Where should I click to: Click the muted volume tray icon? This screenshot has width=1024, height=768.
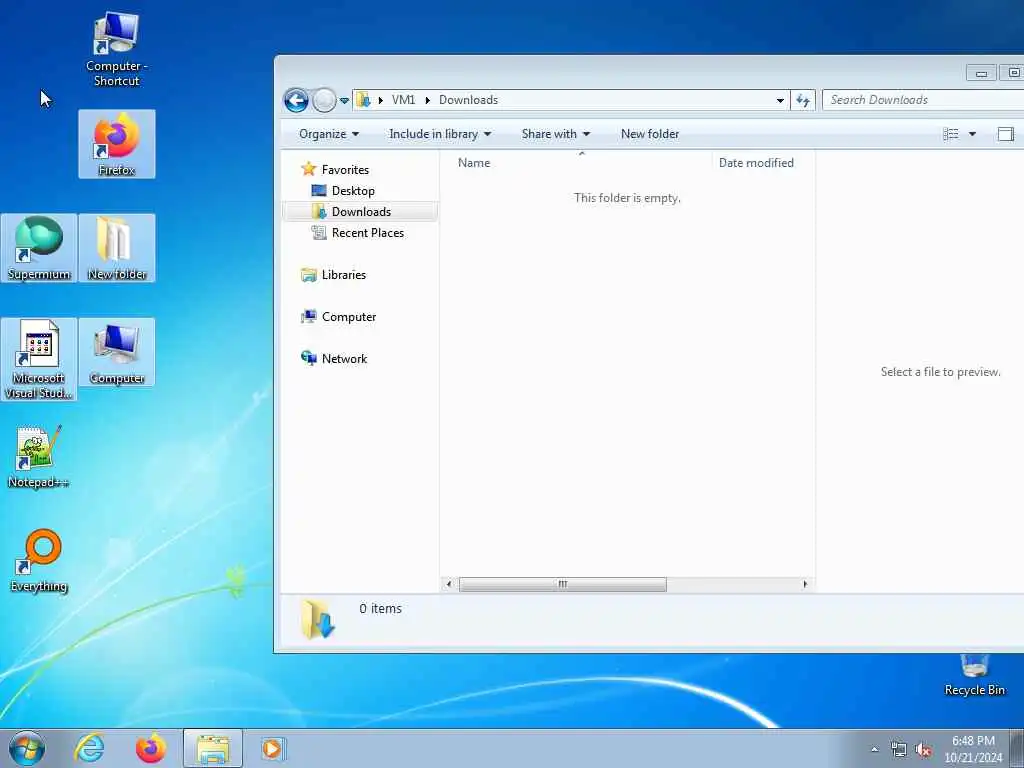coord(923,750)
